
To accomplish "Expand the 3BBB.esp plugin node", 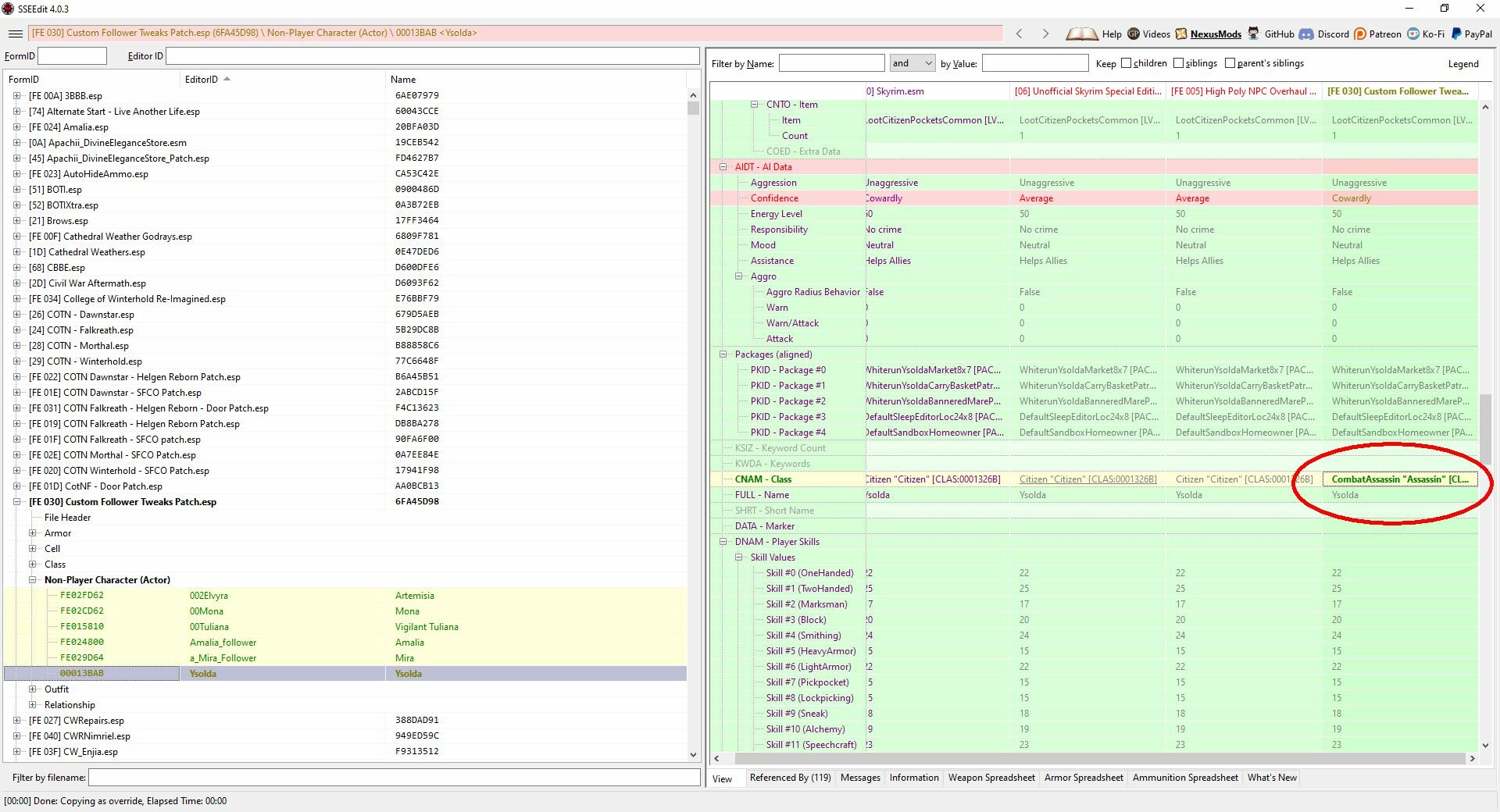I will (x=17, y=95).
